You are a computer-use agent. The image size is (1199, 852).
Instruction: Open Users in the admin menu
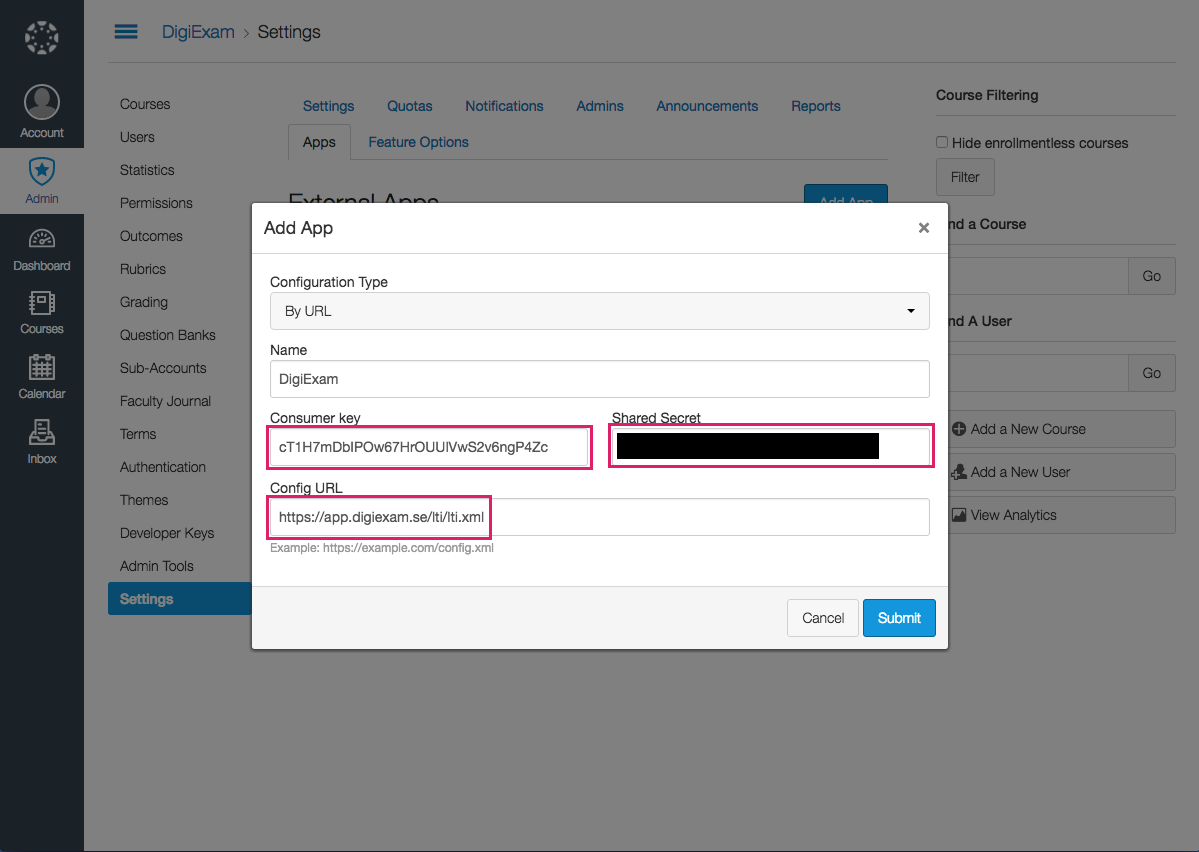(137, 137)
